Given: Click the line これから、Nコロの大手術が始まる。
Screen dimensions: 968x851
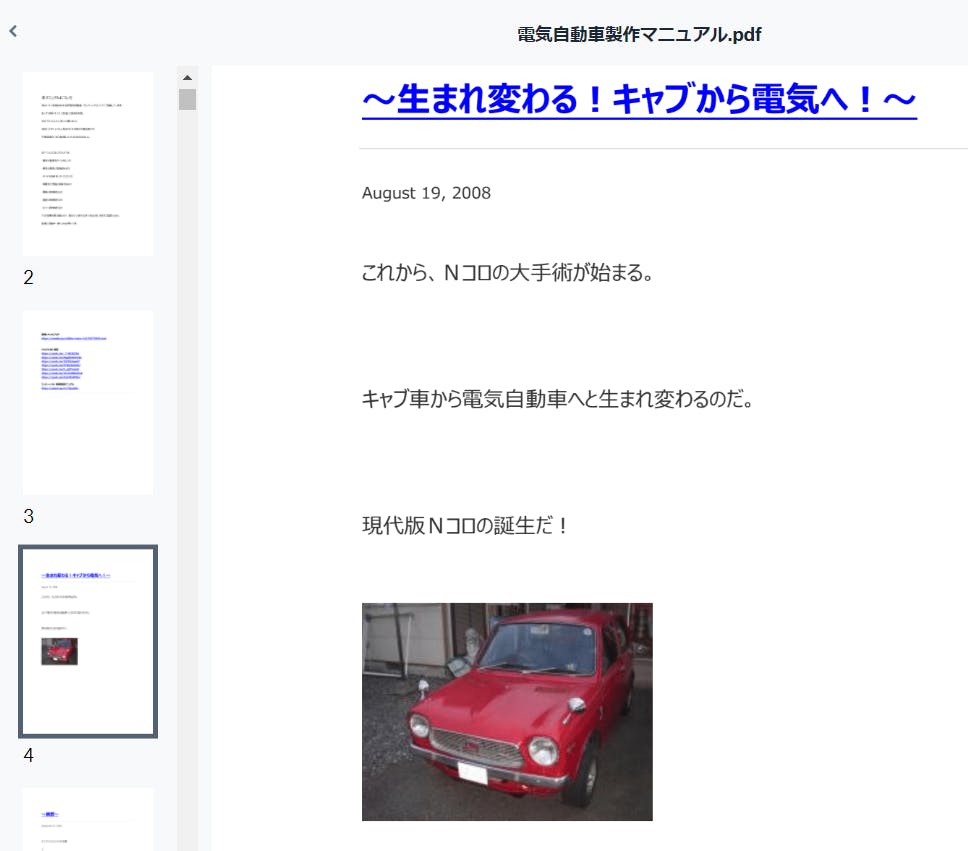Looking at the screenshot, I should (507, 272).
